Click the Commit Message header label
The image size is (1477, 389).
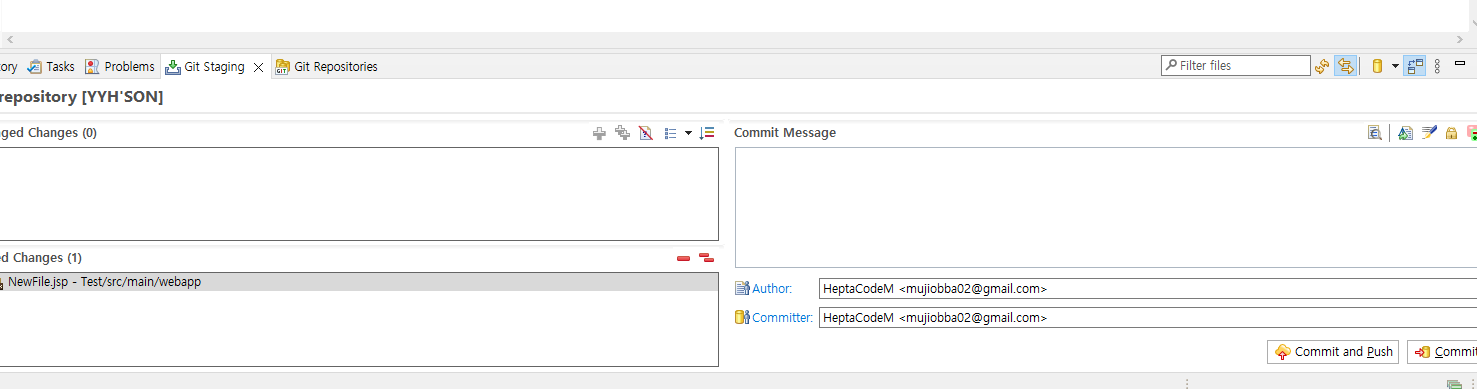(x=785, y=133)
